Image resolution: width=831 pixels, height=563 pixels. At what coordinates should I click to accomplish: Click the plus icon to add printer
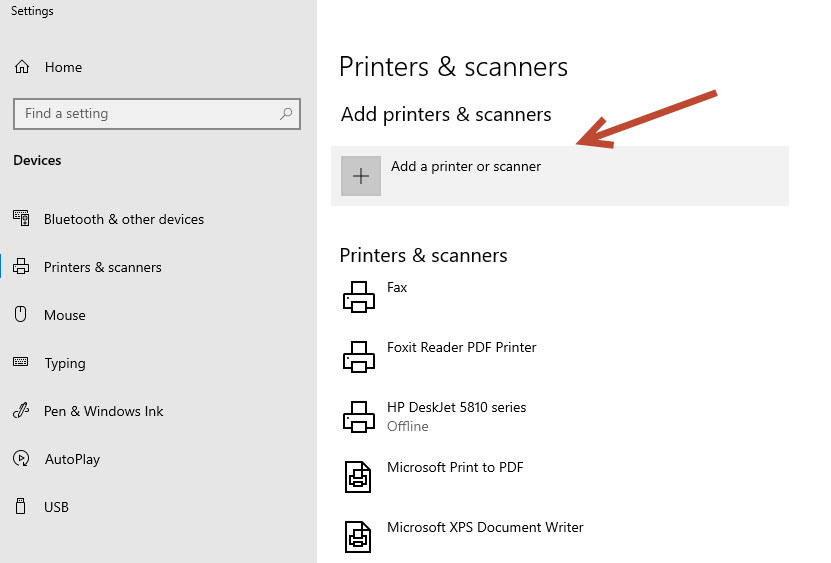pos(361,176)
